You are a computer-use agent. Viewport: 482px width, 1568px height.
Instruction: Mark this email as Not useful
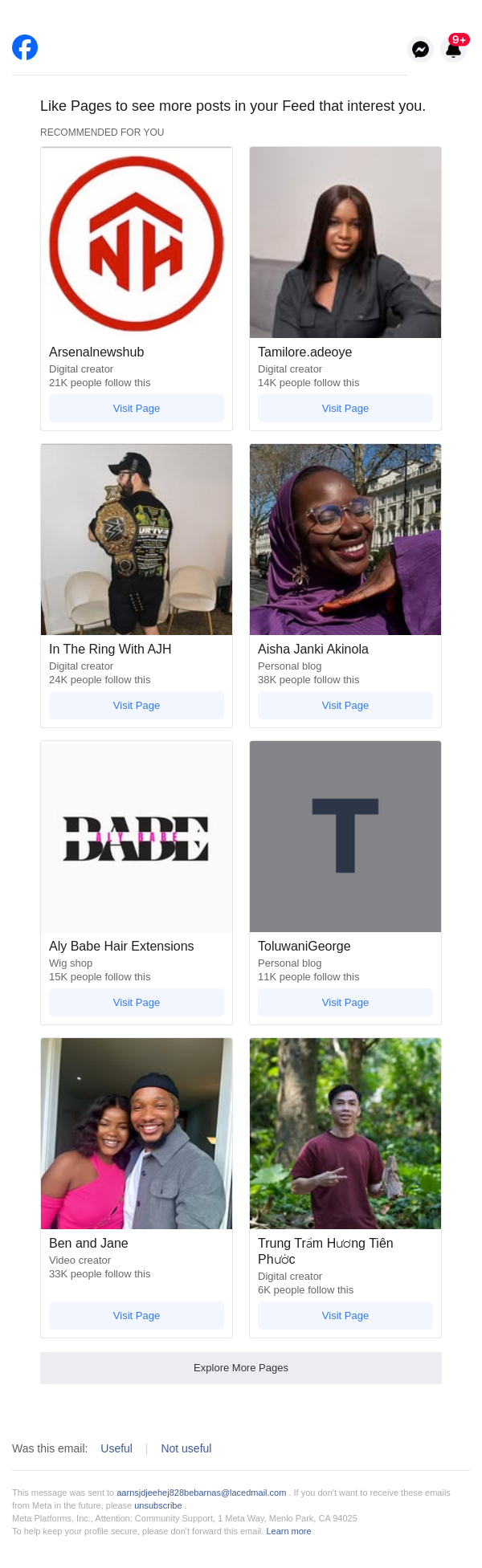pos(186,1448)
